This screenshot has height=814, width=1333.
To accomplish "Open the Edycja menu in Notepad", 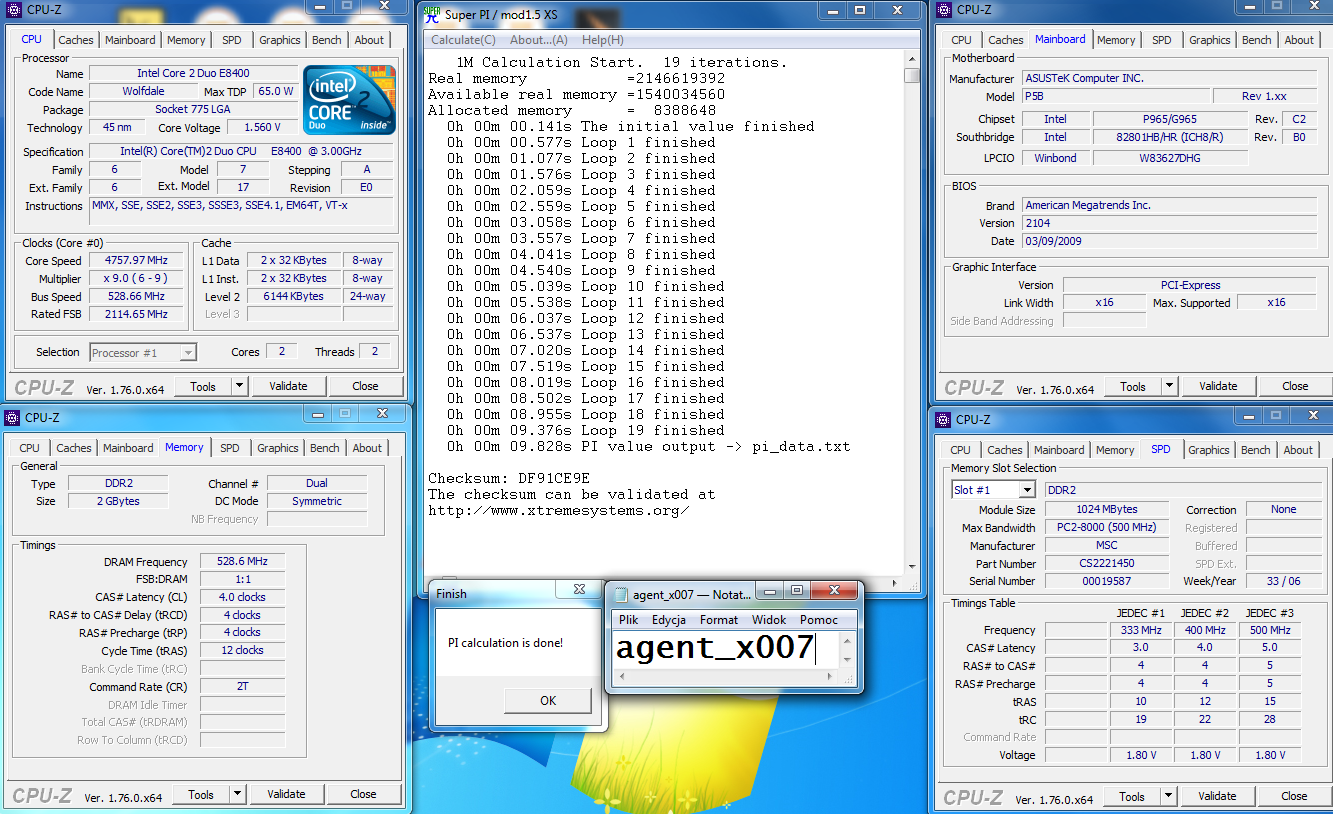I will point(669,619).
